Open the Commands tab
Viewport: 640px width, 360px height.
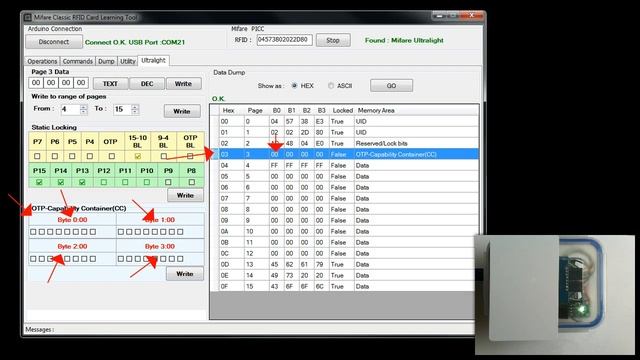pyautogui.click(x=78, y=61)
